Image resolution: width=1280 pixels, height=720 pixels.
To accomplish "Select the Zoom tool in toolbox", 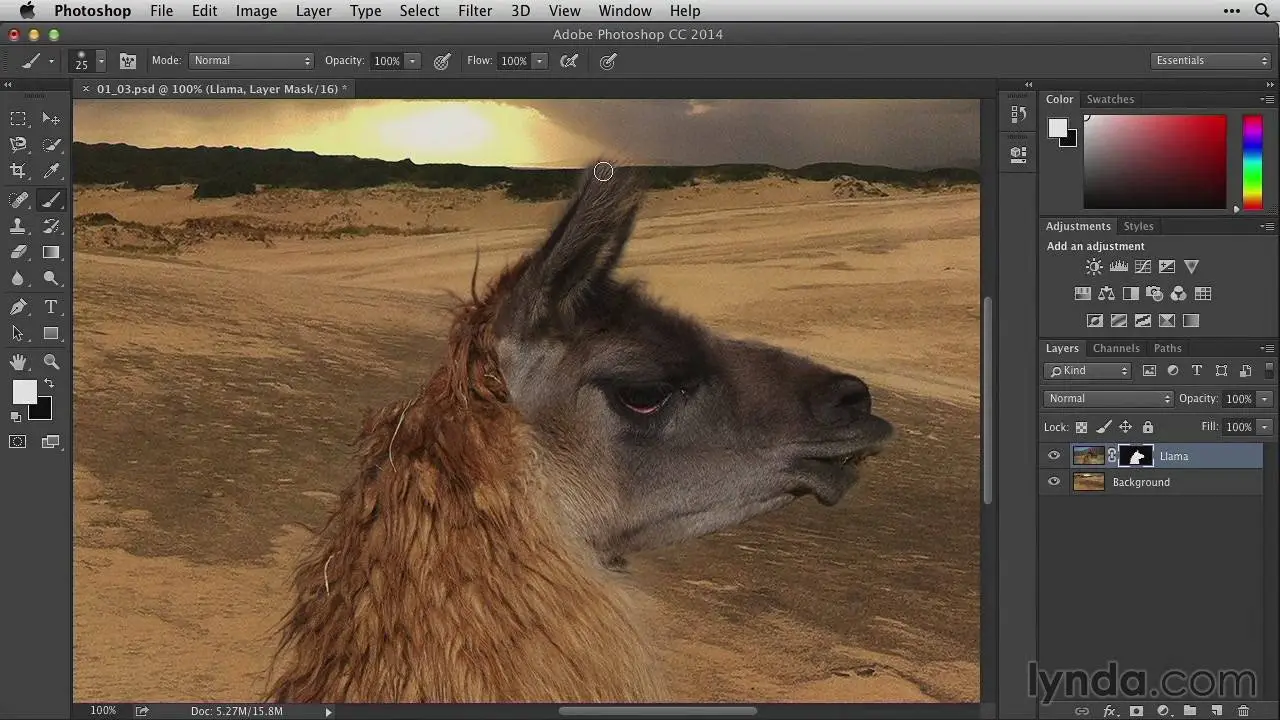I will coord(51,362).
